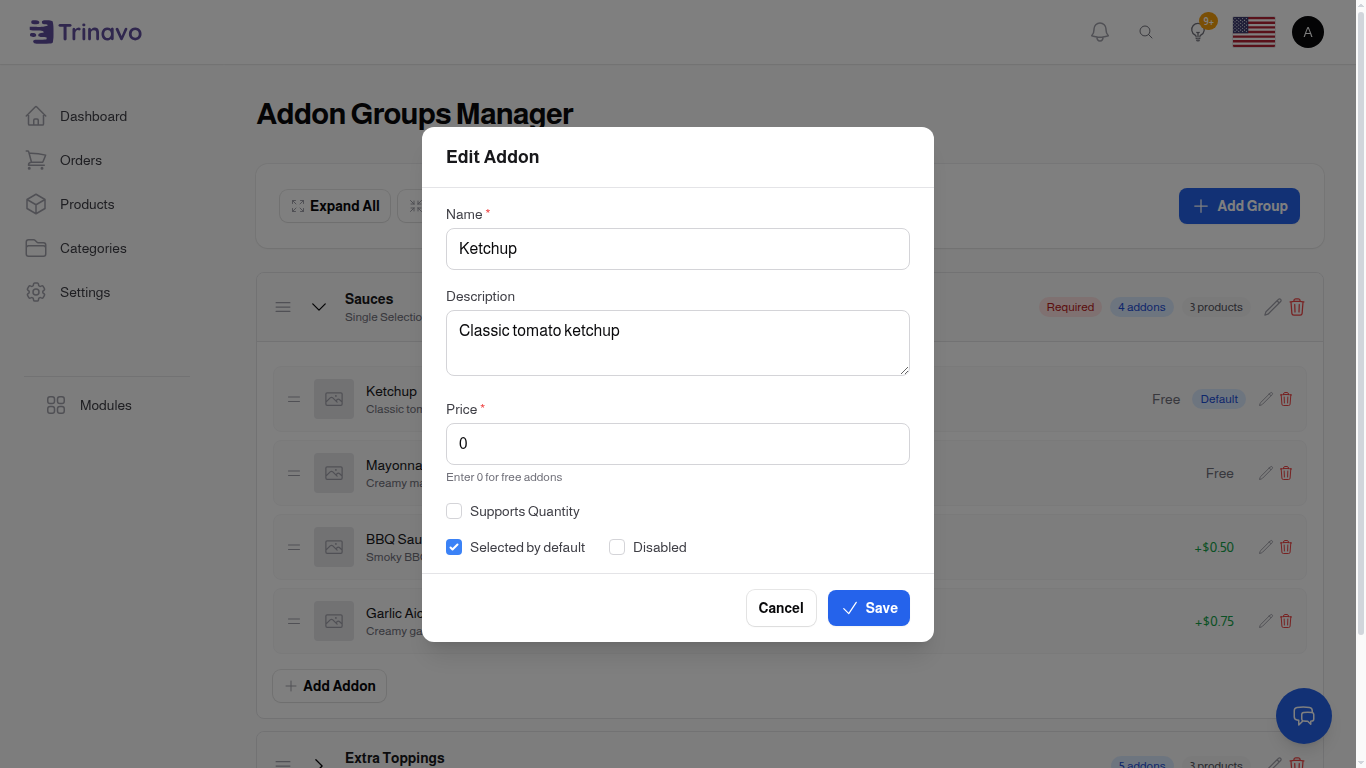1366x768 pixels.
Task: Open search using the magnifier icon
Action: pos(1146,31)
